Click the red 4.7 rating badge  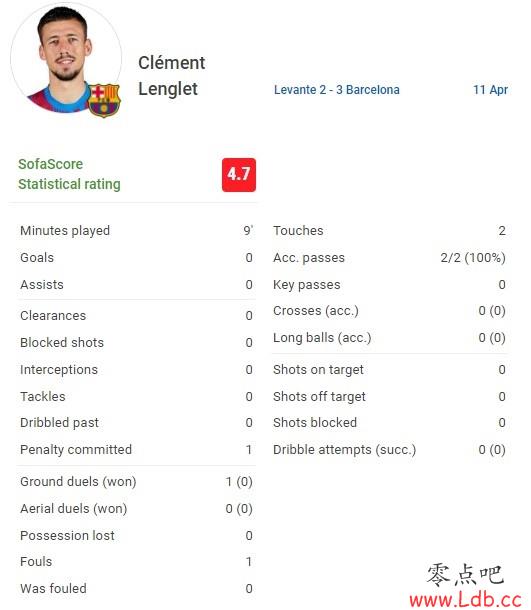coord(239,175)
